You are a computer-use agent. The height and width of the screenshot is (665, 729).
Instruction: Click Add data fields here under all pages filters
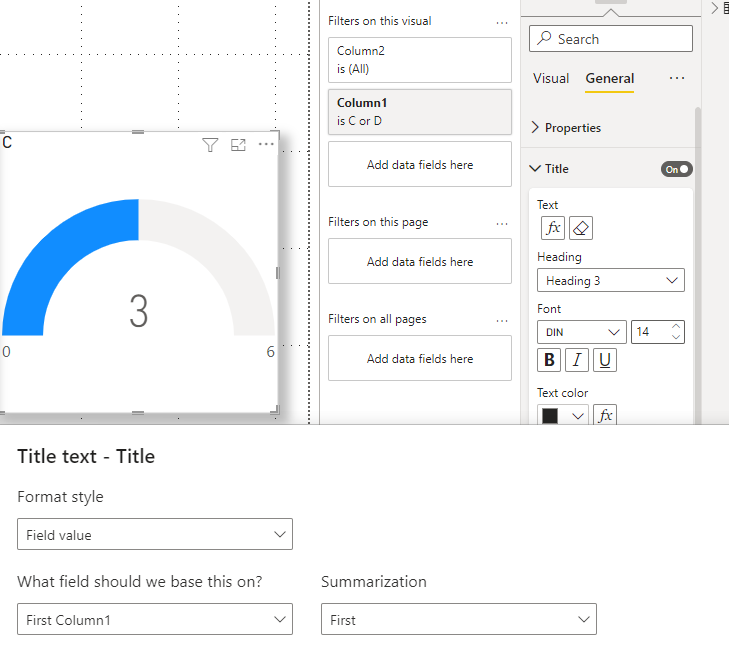[420, 358]
